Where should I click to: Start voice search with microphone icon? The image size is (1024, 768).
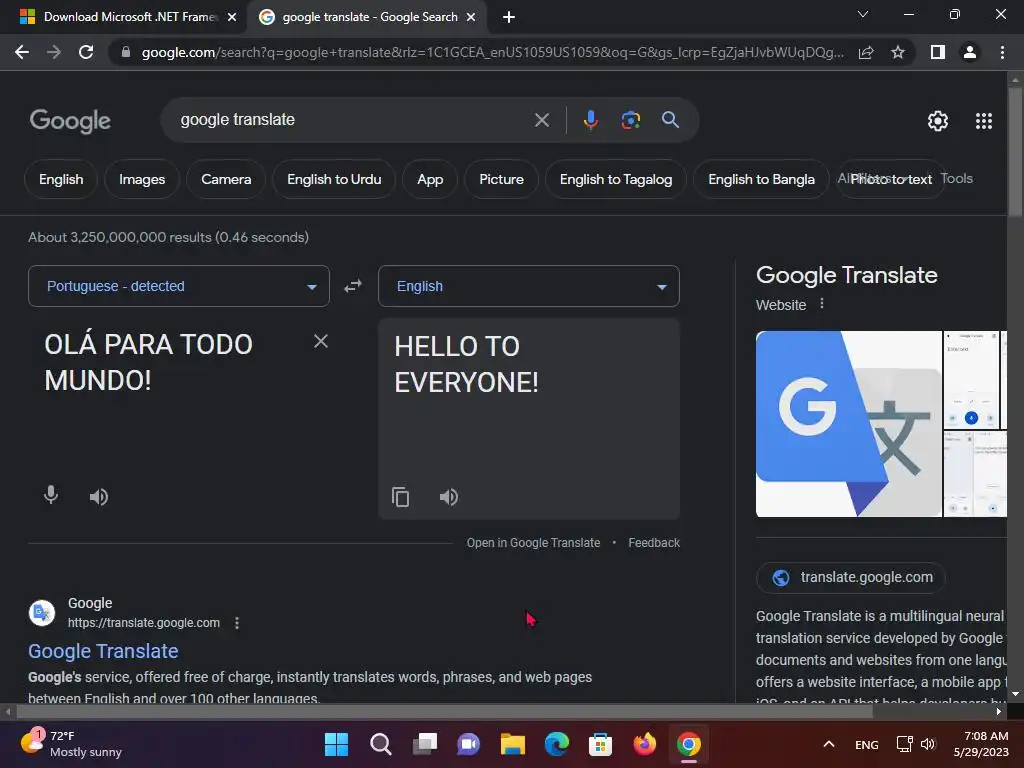click(590, 120)
